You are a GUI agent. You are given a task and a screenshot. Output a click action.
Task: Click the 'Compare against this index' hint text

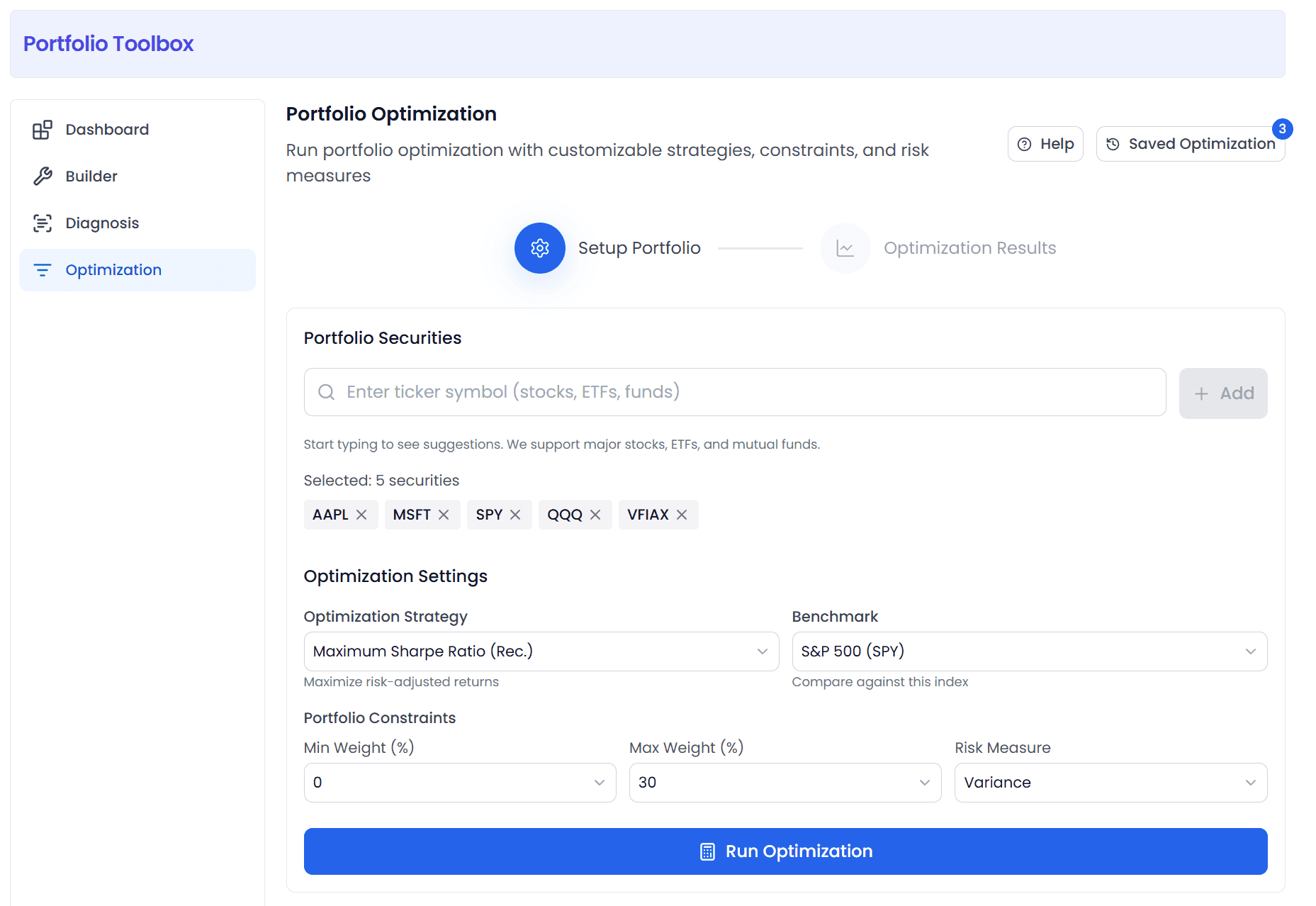[880, 682]
